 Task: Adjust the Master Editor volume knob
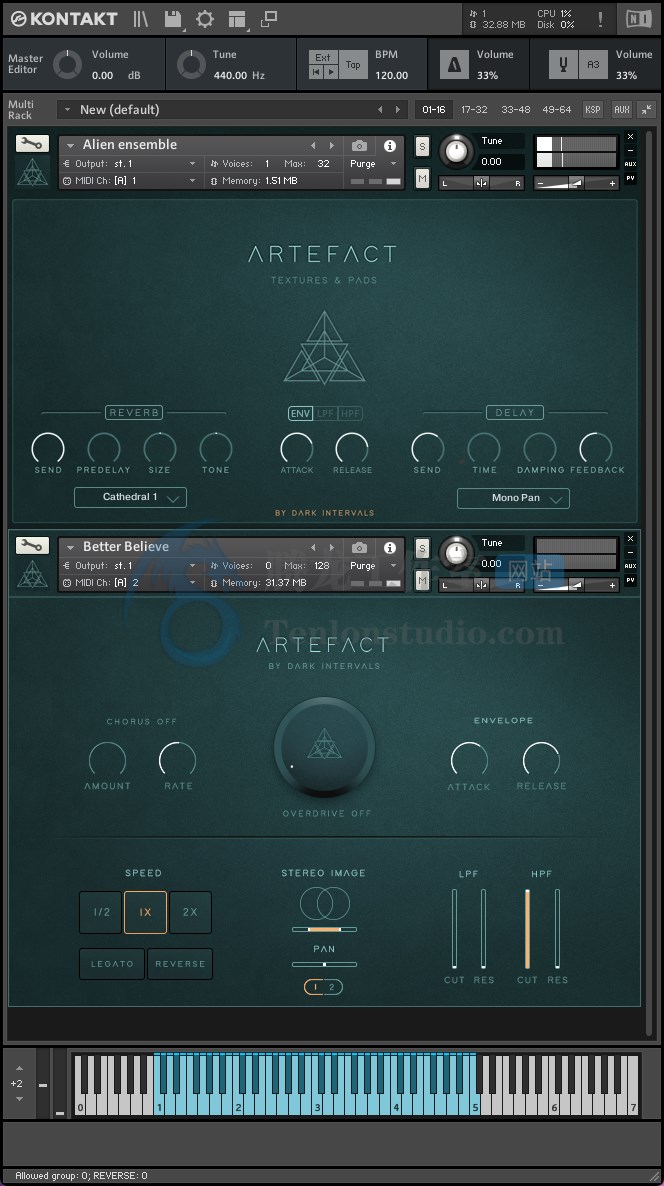point(67,65)
